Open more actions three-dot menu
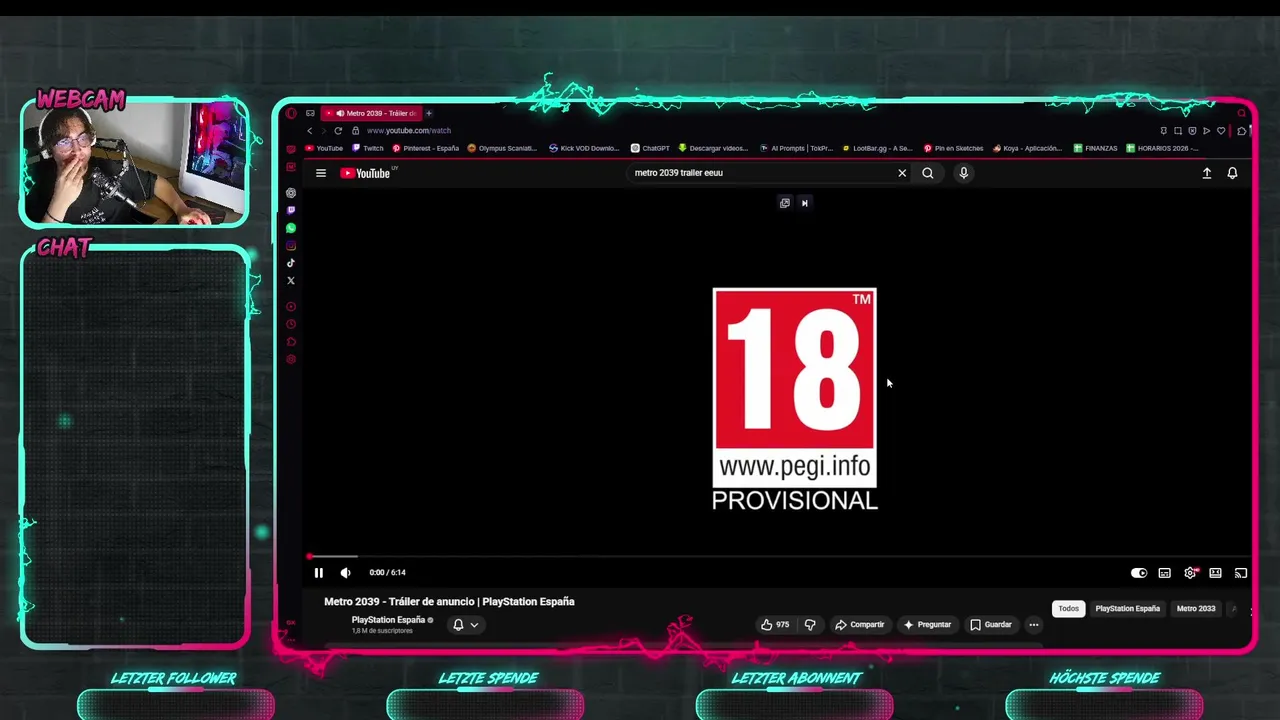Screen dimensions: 1280x720 pyautogui.click(x=1034, y=625)
